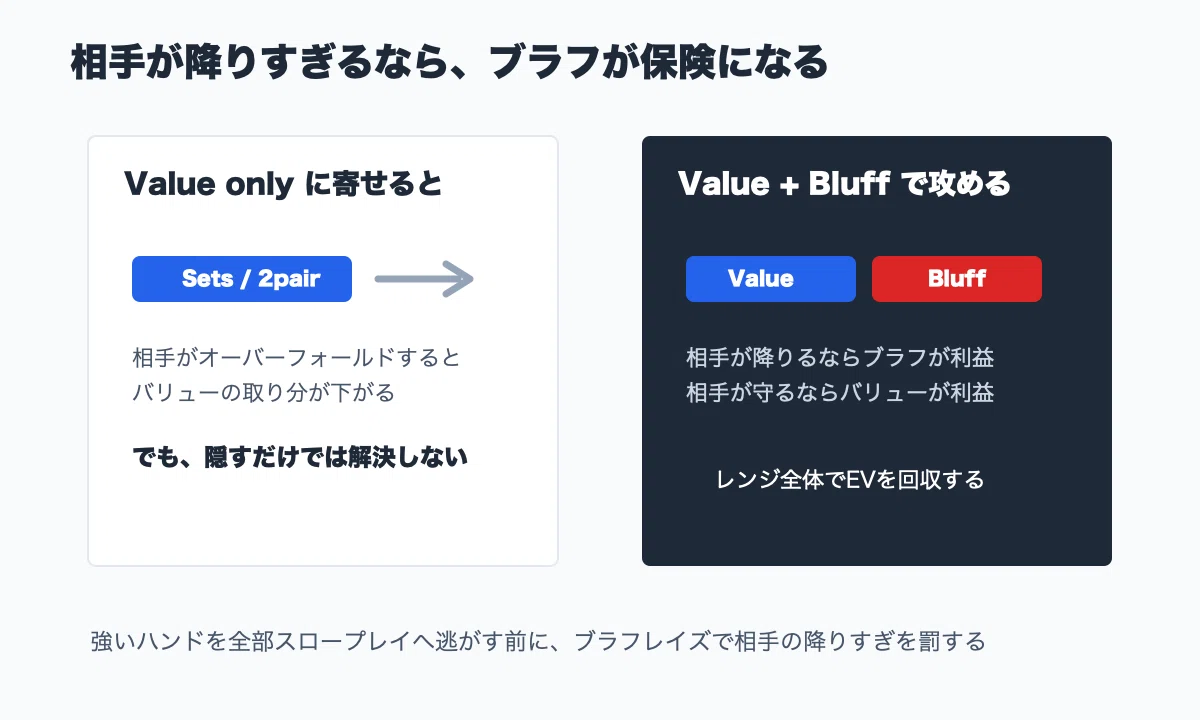This screenshot has height=720, width=1200.
Task: Click the gray right-pointing arrow icon
Action: tap(423, 279)
